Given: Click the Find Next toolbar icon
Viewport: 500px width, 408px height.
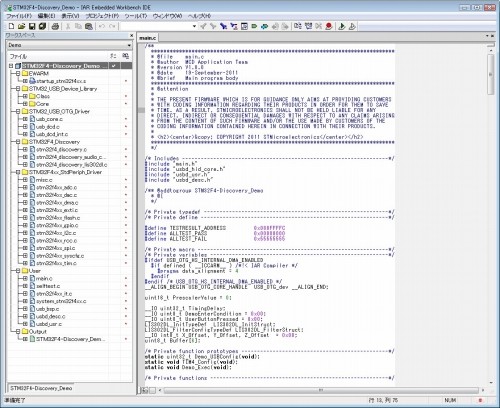Looking at the screenshot, I should [x=213, y=26].
